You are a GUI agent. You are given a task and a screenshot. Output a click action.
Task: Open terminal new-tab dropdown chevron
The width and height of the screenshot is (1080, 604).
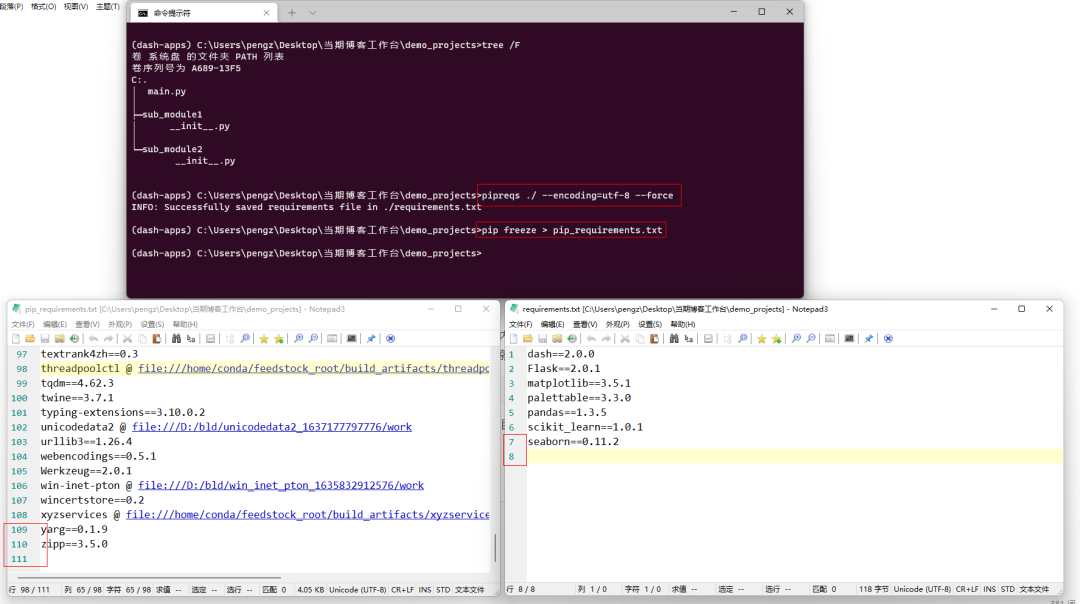pos(312,12)
